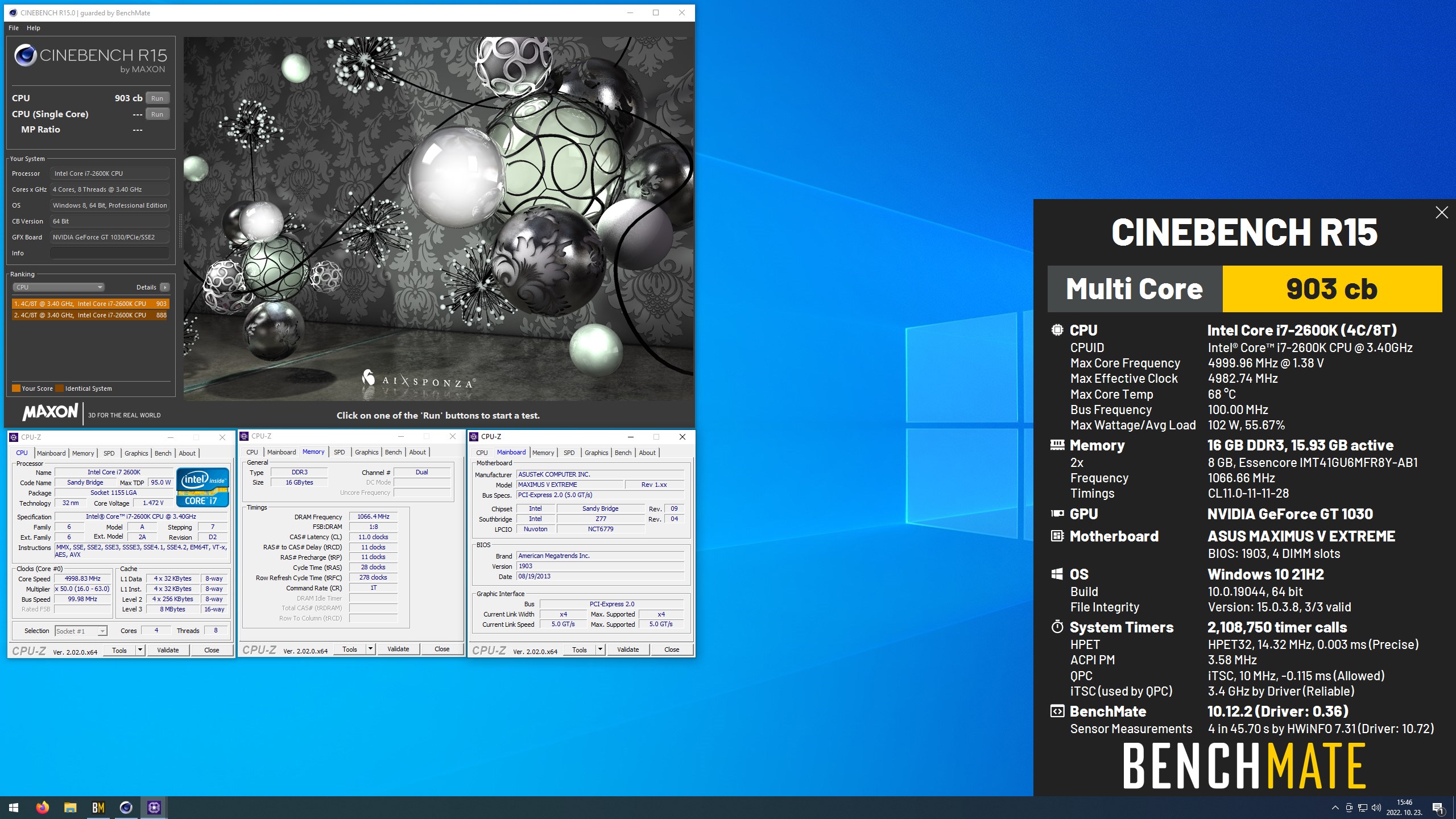Select ranking entry with score 903
This screenshot has width=1456, height=819.
(x=90, y=304)
